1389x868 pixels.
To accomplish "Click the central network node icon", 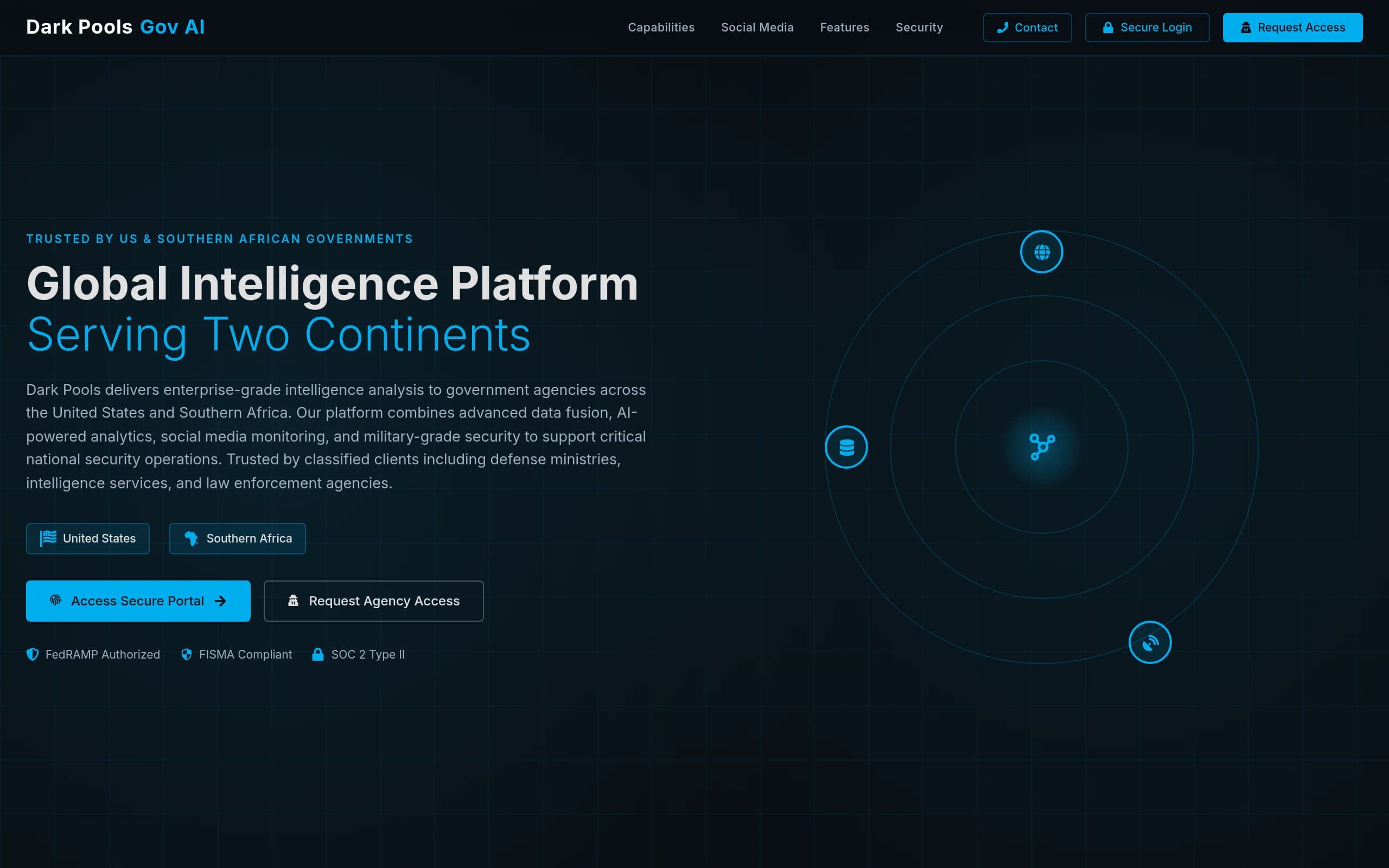I will 1042,447.
